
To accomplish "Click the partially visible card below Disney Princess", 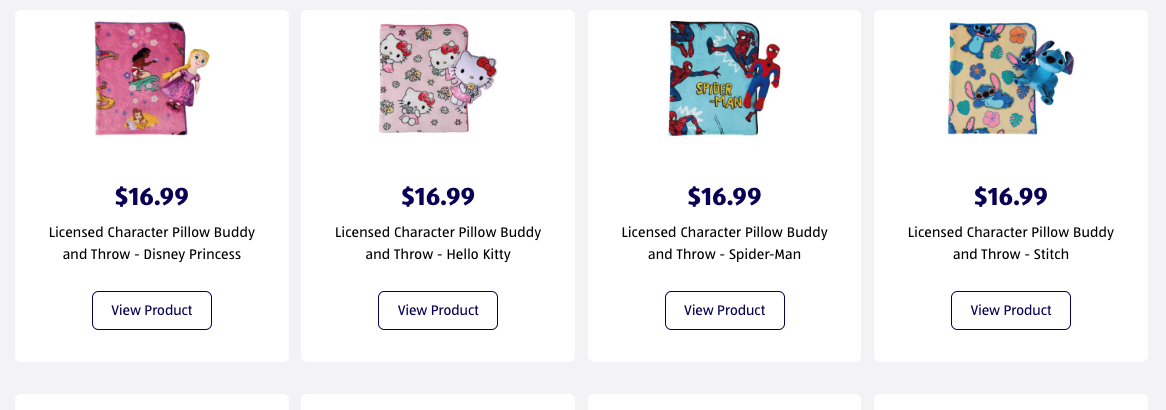I will pyautogui.click(x=152, y=402).
